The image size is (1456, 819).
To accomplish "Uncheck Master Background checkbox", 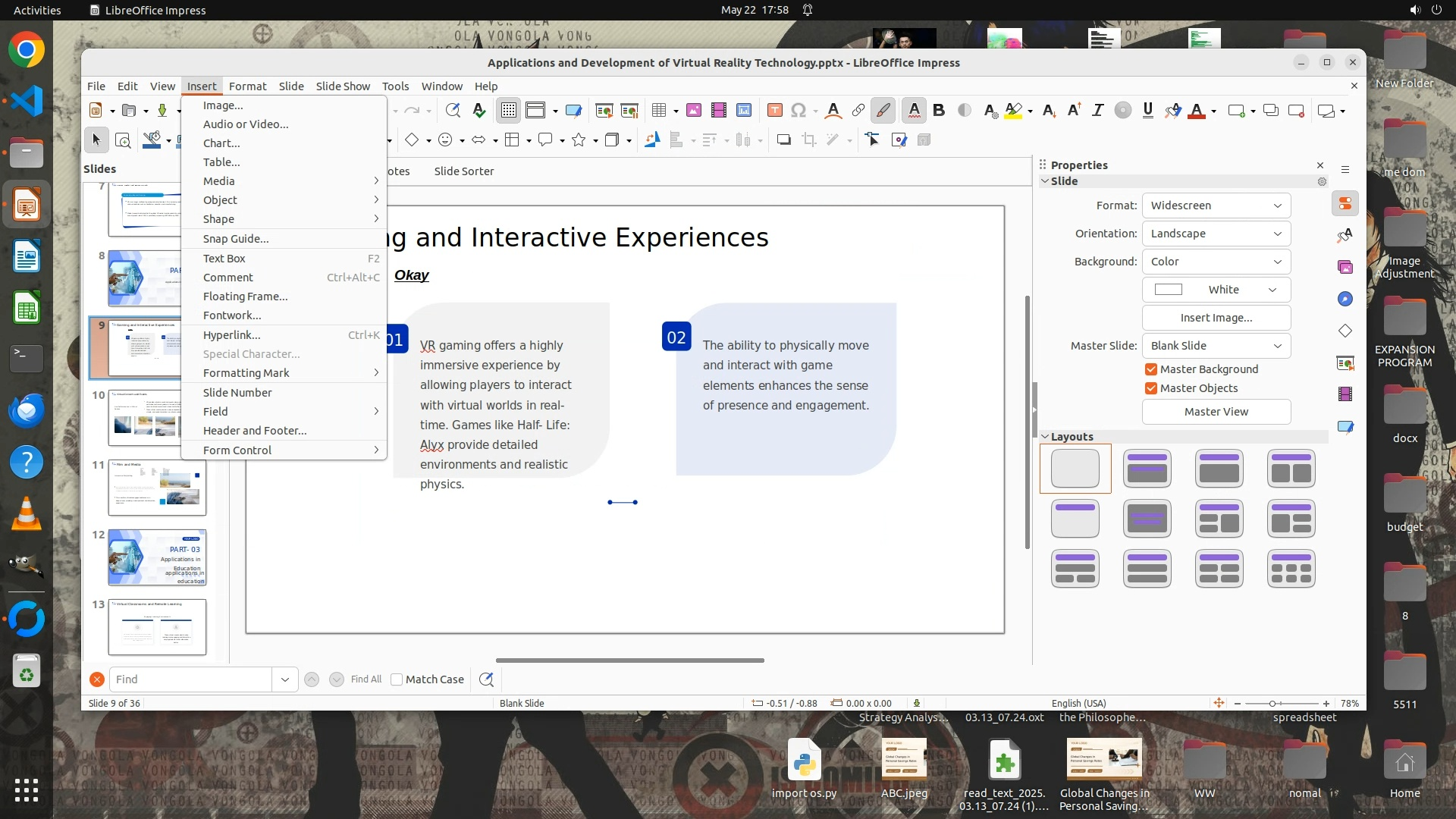I will pos(1151,369).
